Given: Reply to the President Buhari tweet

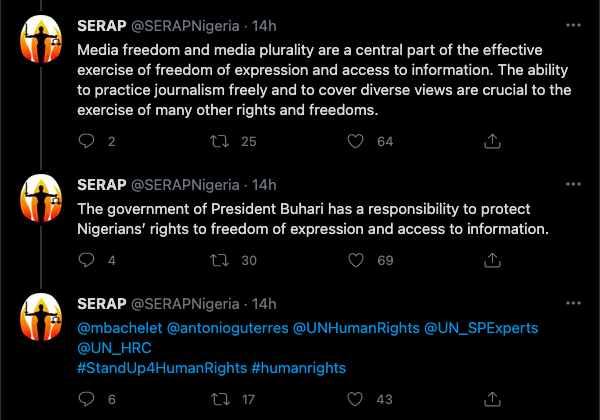Looking at the screenshot, I should coord(86,261).
